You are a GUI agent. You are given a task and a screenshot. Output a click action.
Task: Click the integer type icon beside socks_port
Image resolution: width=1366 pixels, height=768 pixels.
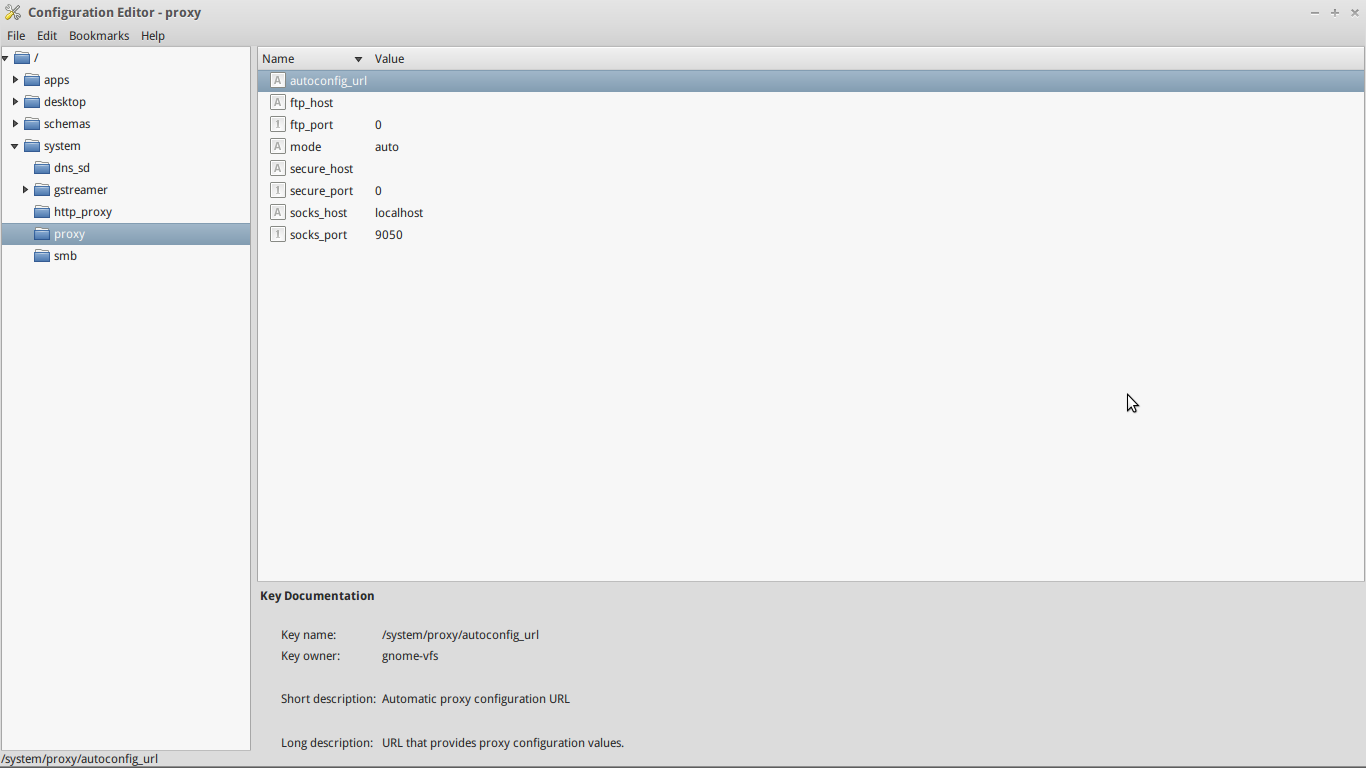click(278, 235)
